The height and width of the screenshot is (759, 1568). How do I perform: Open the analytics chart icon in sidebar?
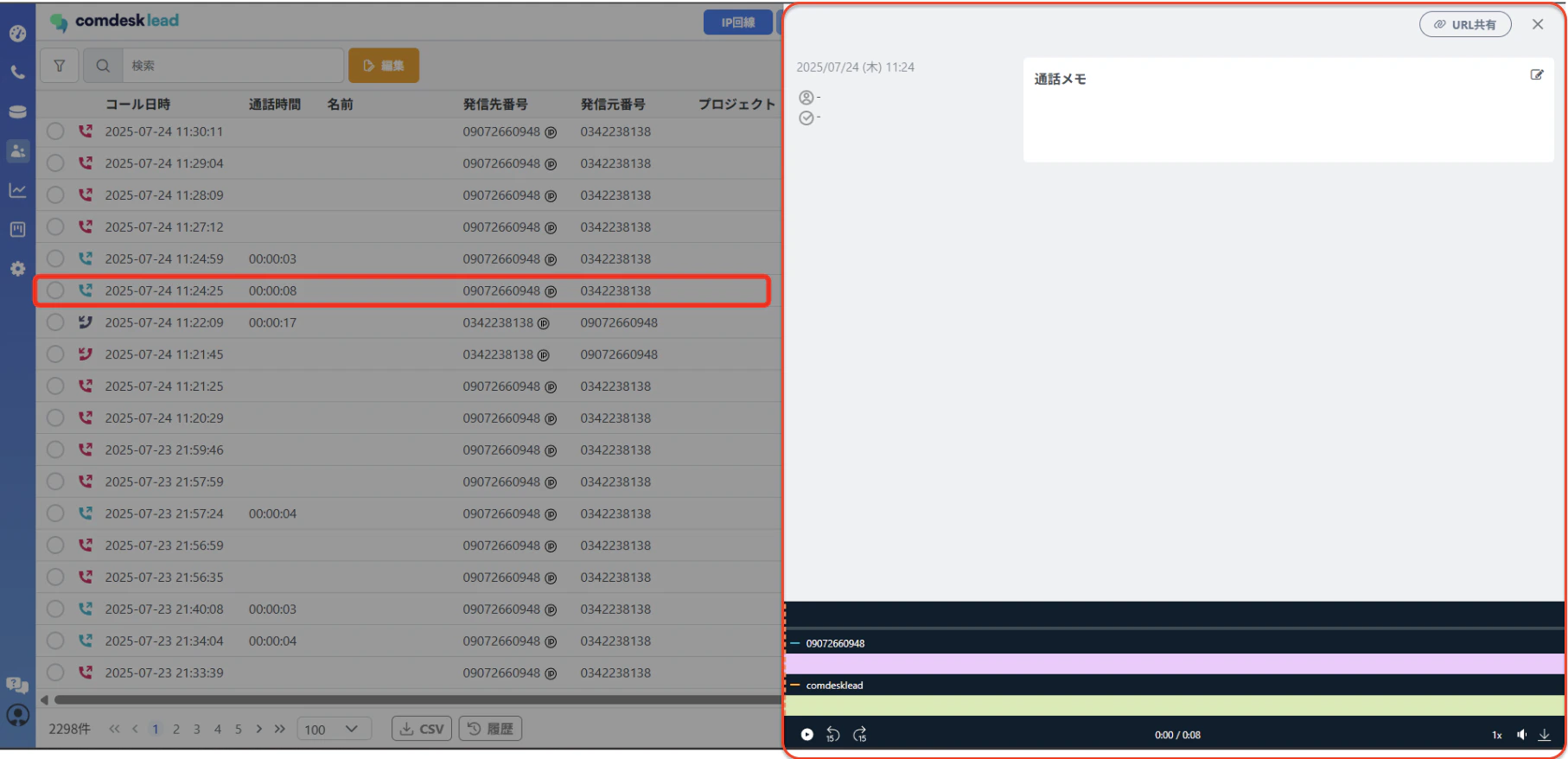click(17, 190)
